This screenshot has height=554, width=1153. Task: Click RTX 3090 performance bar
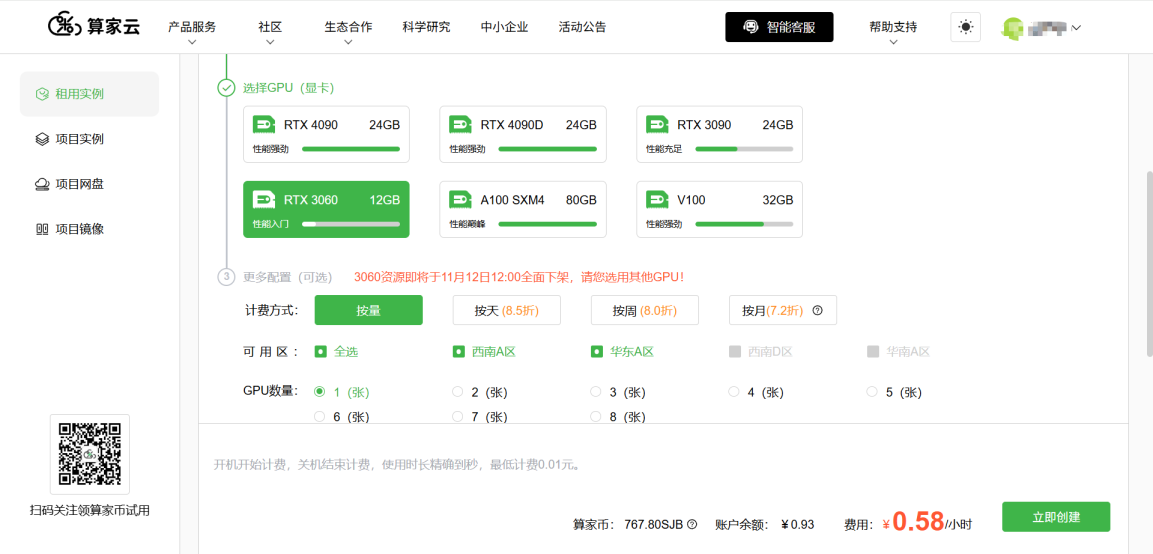click(x=744, y=149)
